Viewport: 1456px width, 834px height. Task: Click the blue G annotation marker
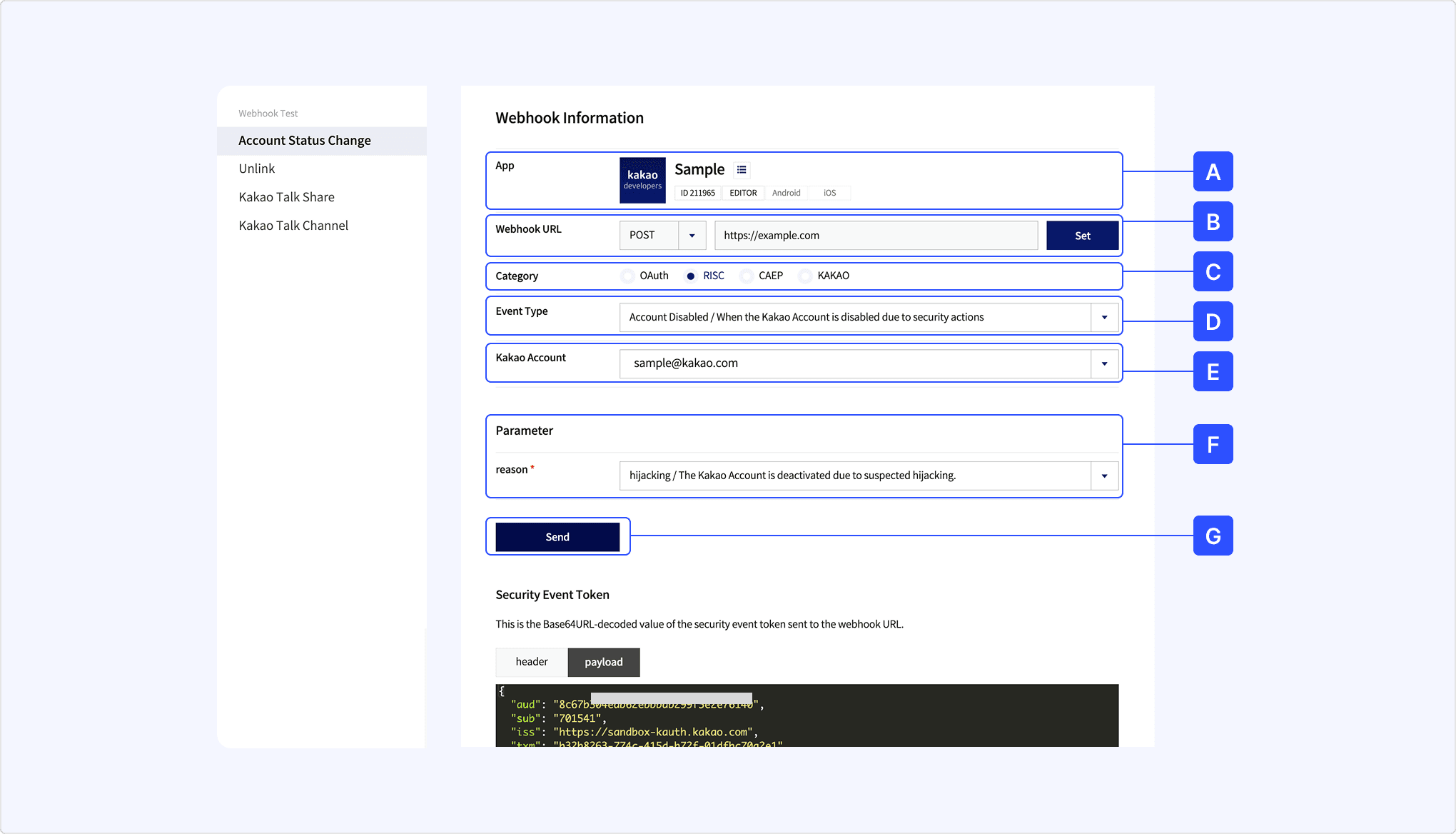tap(1213, 536)
